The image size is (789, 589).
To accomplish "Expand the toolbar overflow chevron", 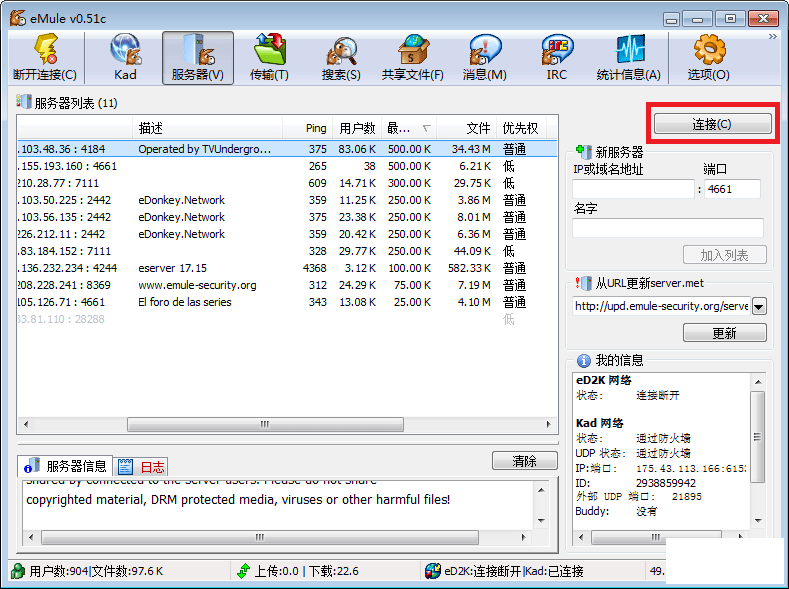I will [x=772, y=37].
